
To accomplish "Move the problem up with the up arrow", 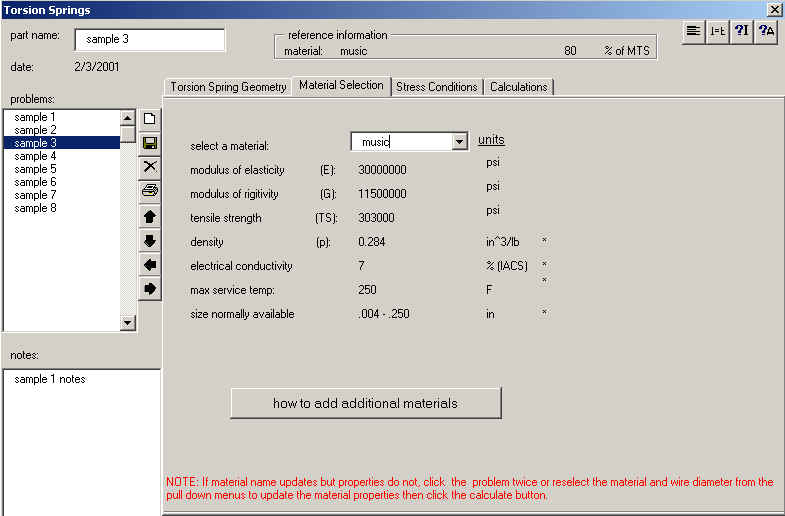I will coord(150,216).
